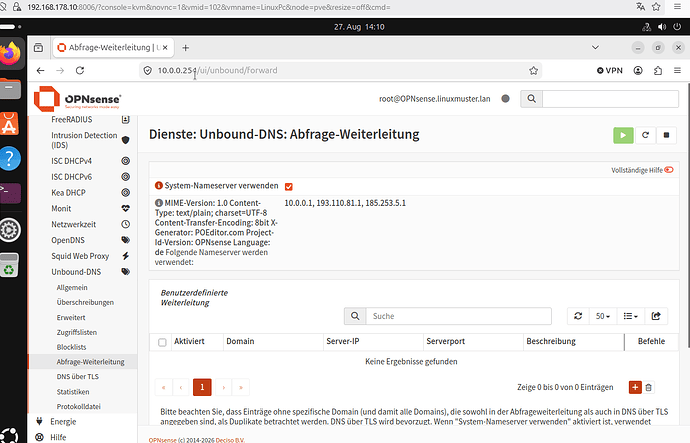Toggle Vollständige Hilfe switch
Image resolution: width=690 pixels, height=443 pixels.
[669, 170]
